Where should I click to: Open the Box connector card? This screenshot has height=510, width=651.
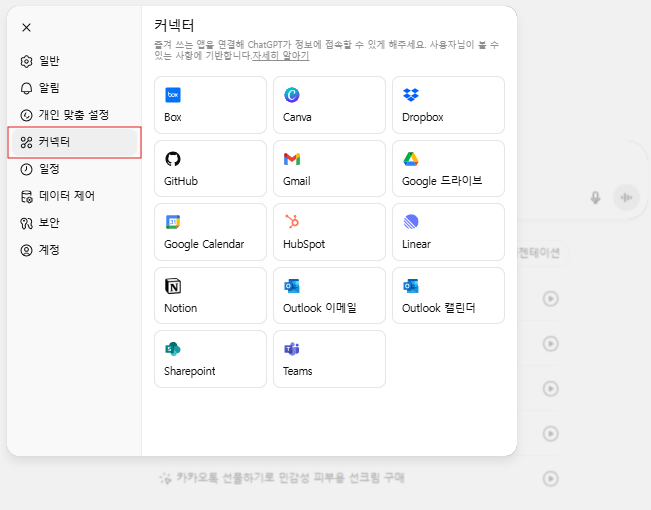[x=210, y=105]
